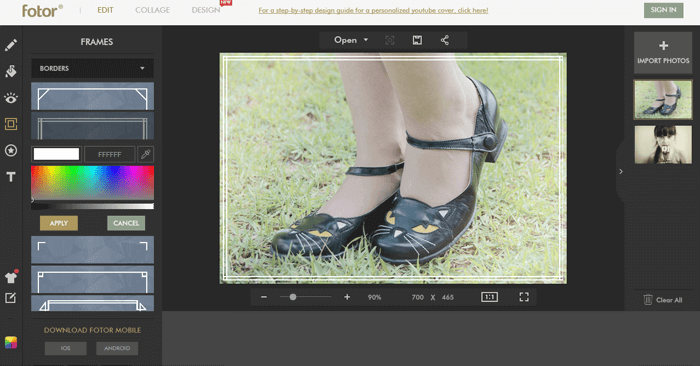Click the FFFFFF hex color field
The width and height of the screenshot is (700, 366).
(109, 154)
